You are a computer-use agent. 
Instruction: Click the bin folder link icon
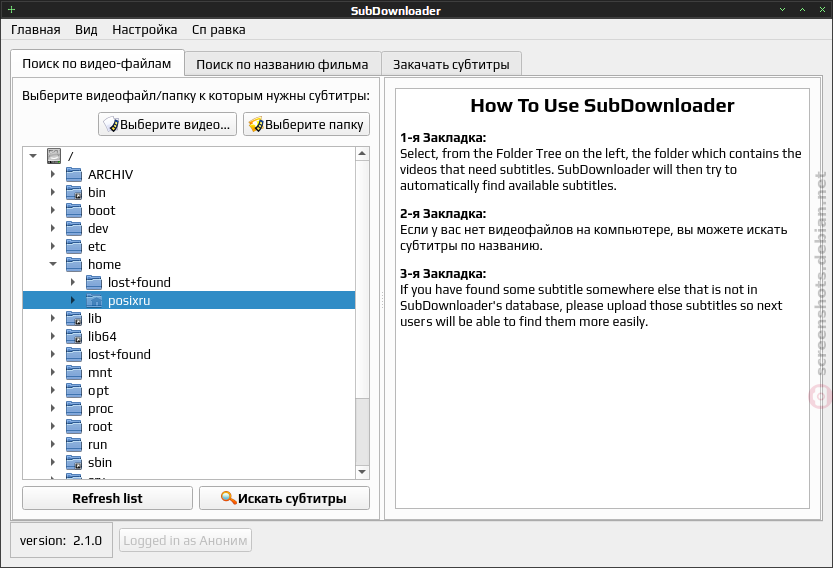click(x=74, y=192)
